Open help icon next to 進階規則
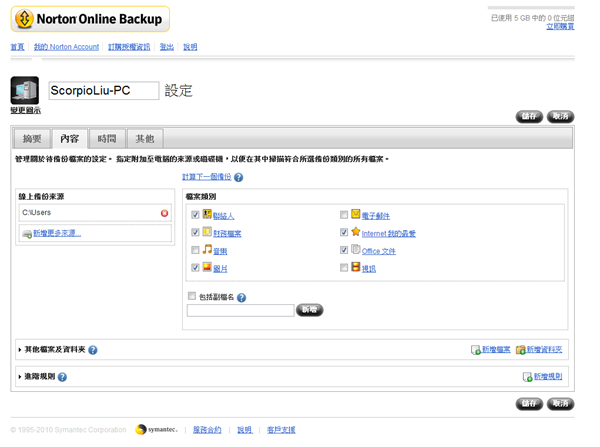600x447 pixels. coord(62,377)
